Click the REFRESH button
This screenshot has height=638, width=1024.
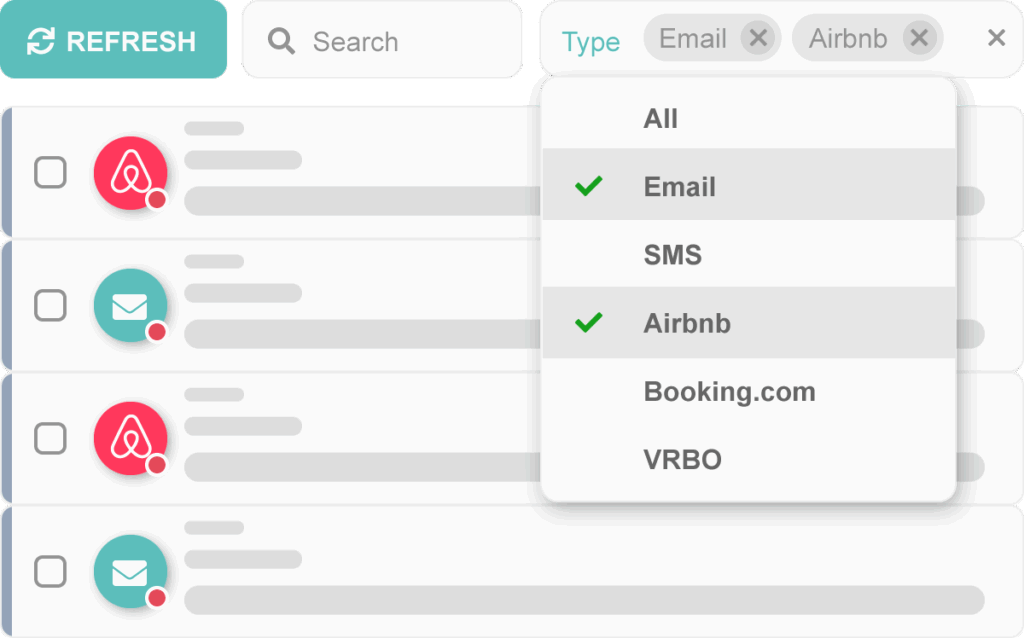(x=113, y=40)
